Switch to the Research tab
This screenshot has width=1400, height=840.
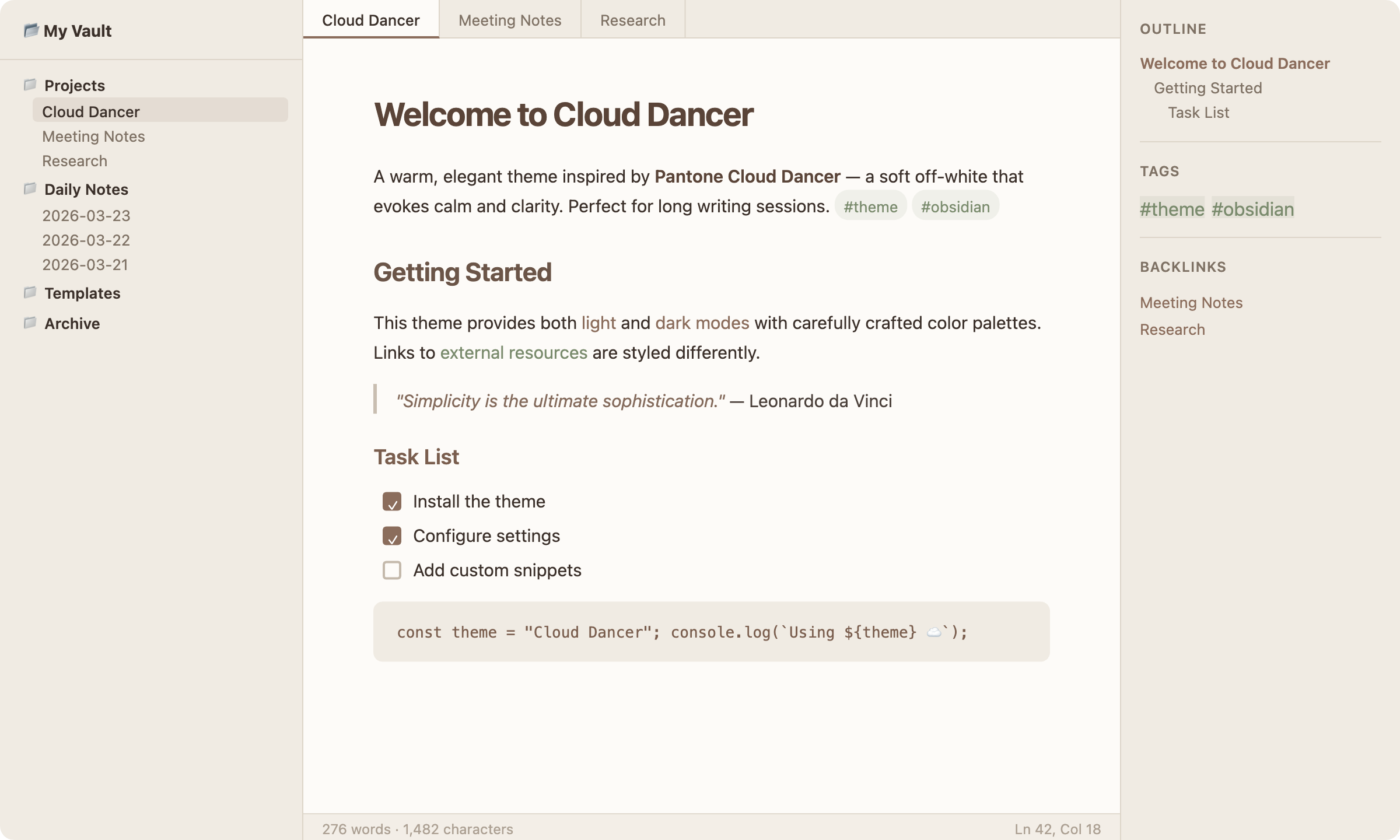click(x=633, y=20)
